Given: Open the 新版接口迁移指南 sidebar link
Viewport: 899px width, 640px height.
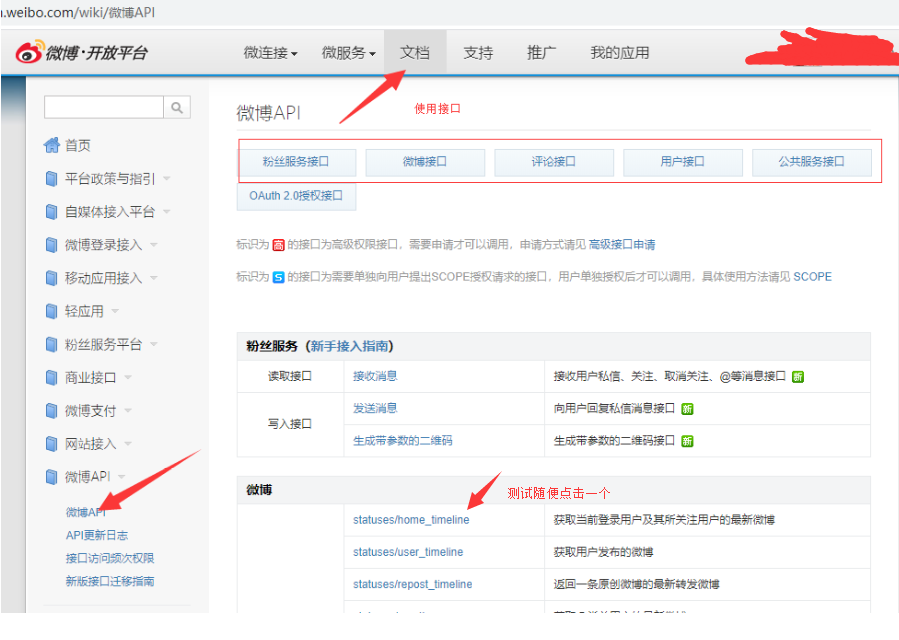Looking at the screenshot, I should (x=110, y=582).
